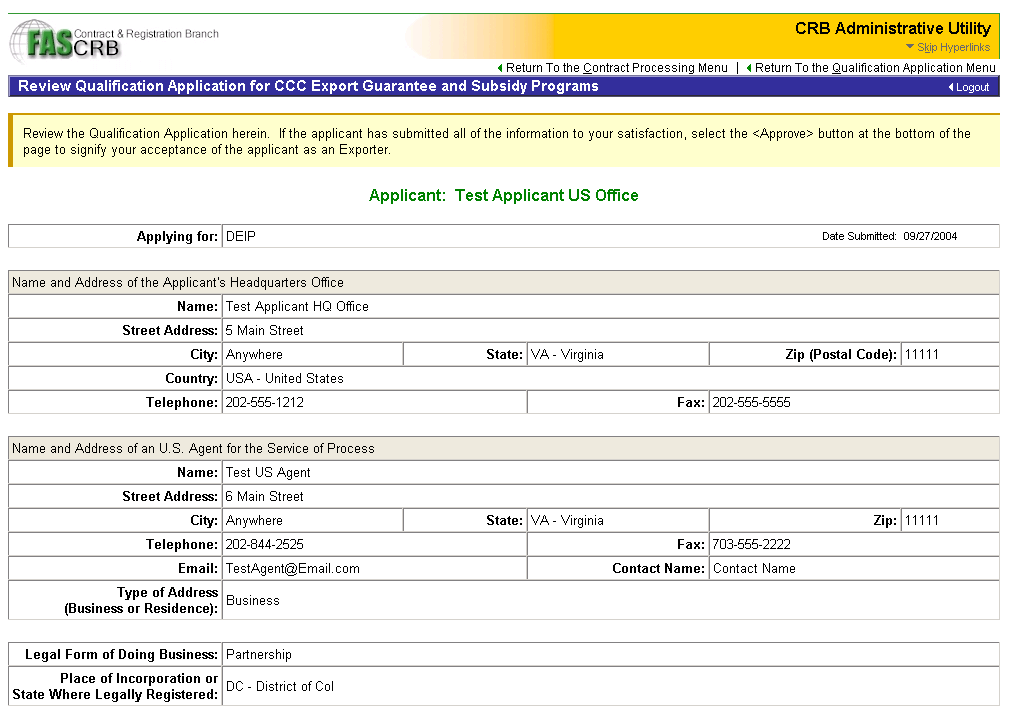Click the Applying for value DEIP
Image resolution: width=1010 pixels, height=716 pixels.
[x=241, y=237]
